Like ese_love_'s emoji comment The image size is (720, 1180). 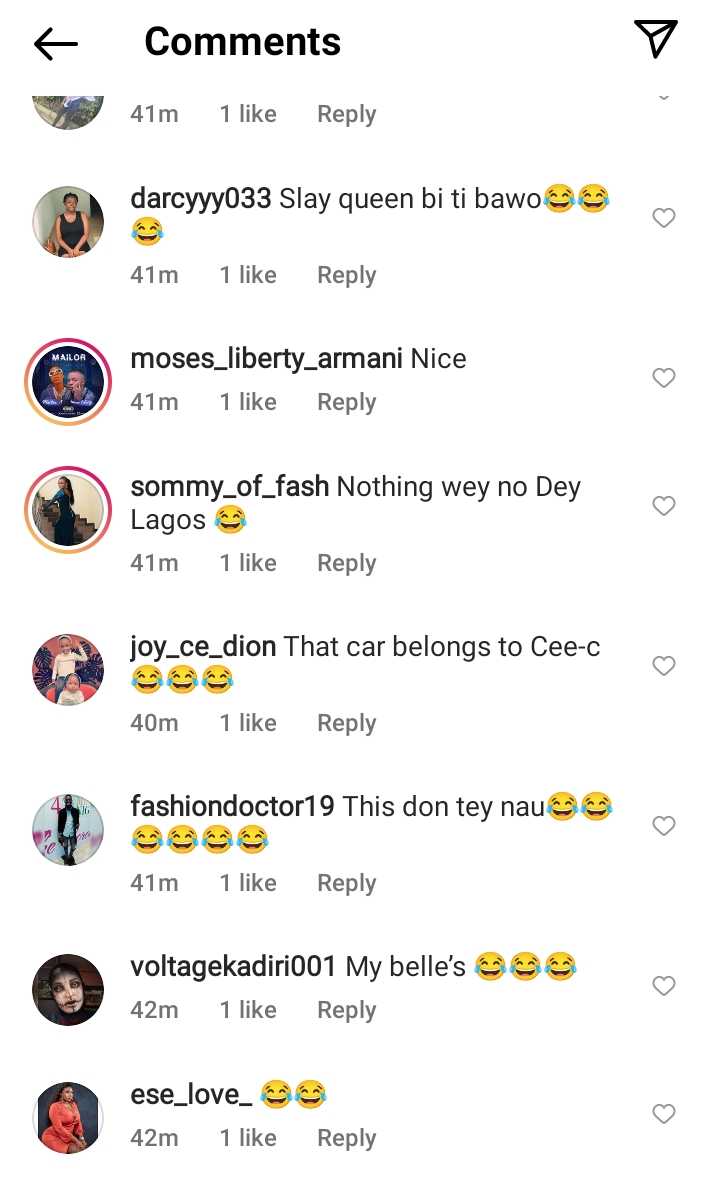pyautogui.click(x=664, y=1114)
